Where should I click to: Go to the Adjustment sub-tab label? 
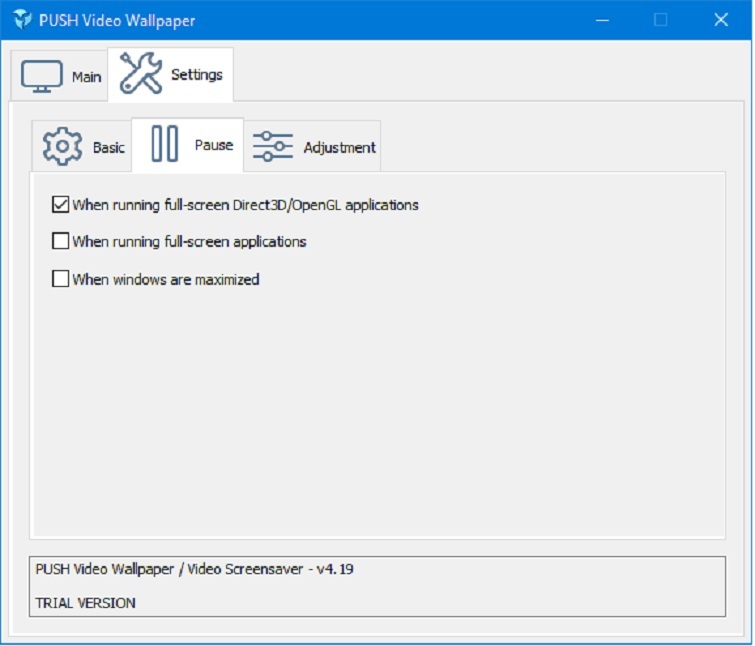[340, 148]
